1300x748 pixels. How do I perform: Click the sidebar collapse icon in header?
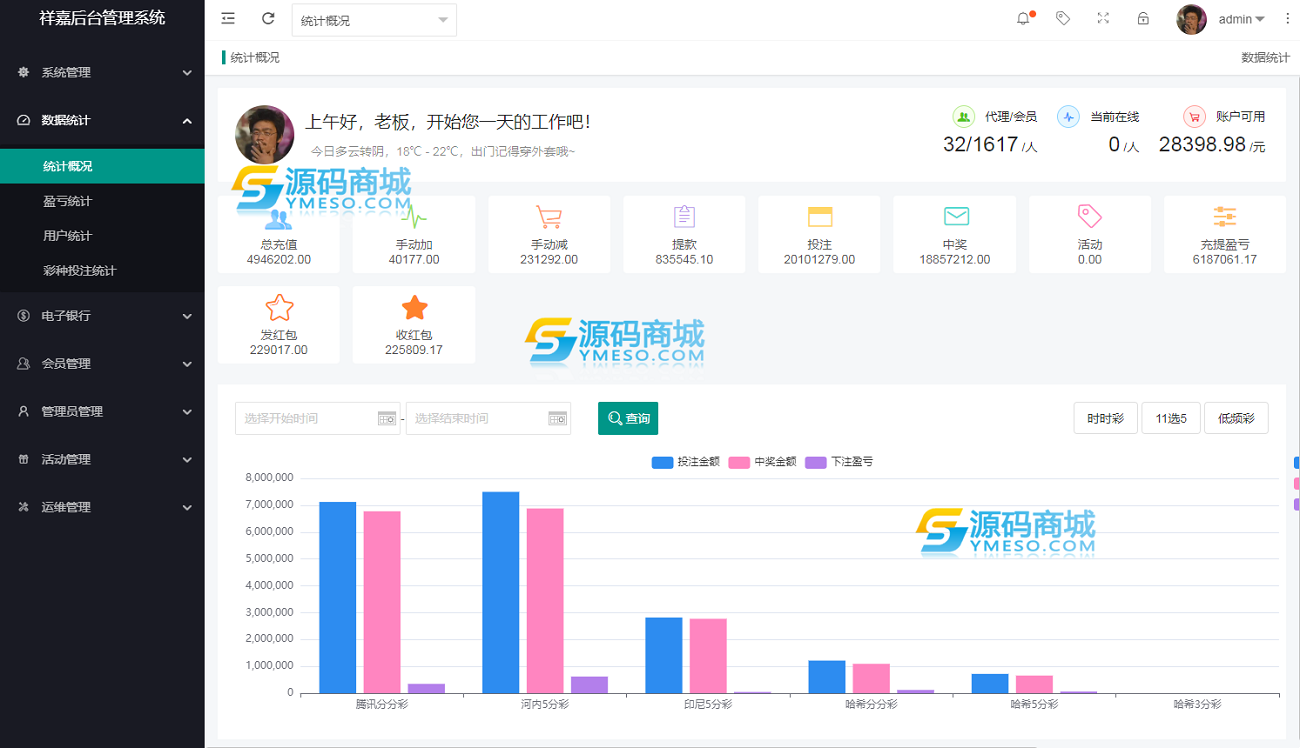point(228,19)
